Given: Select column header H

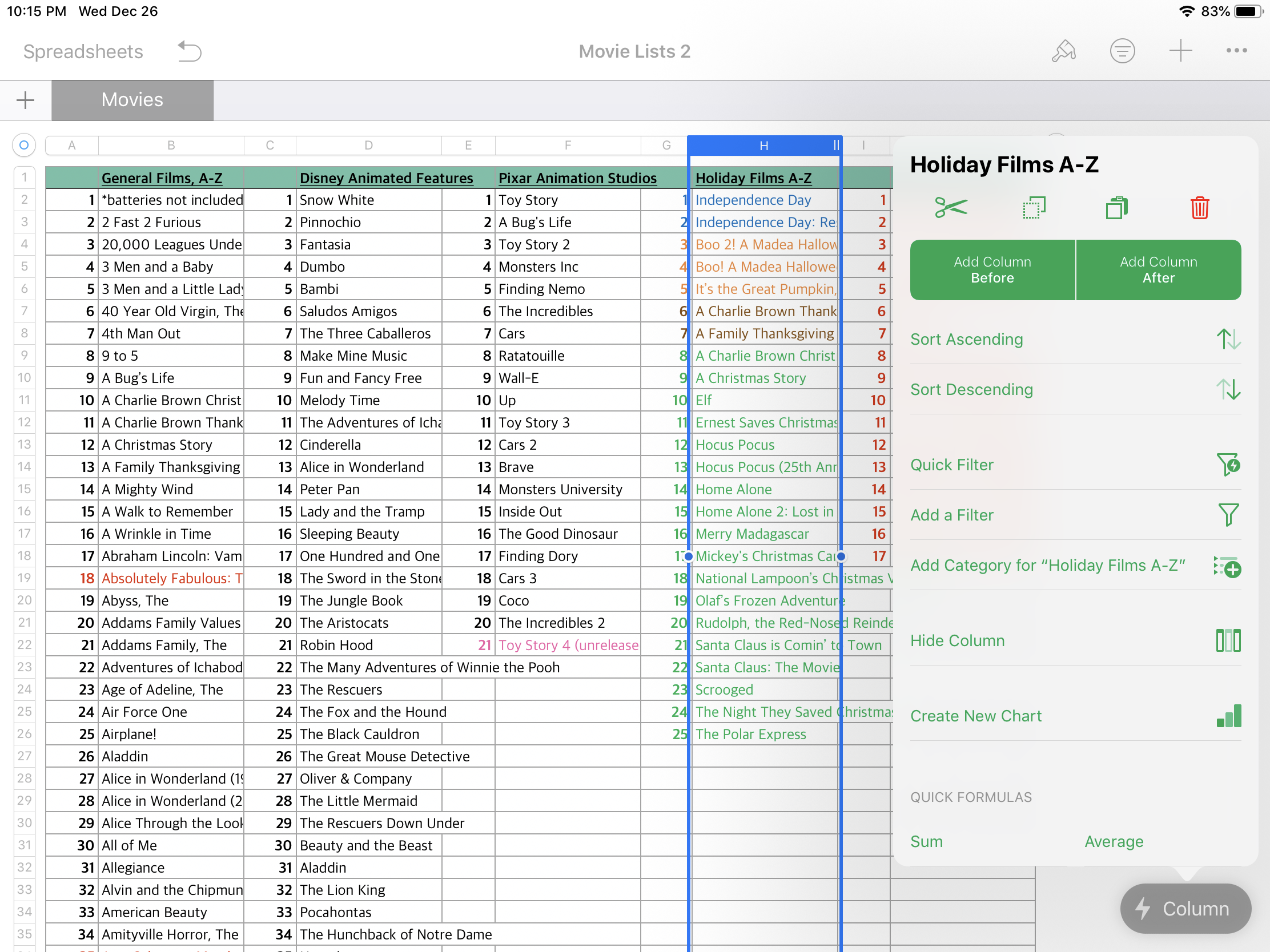Looking at the screenshot, I should [763, 146].
